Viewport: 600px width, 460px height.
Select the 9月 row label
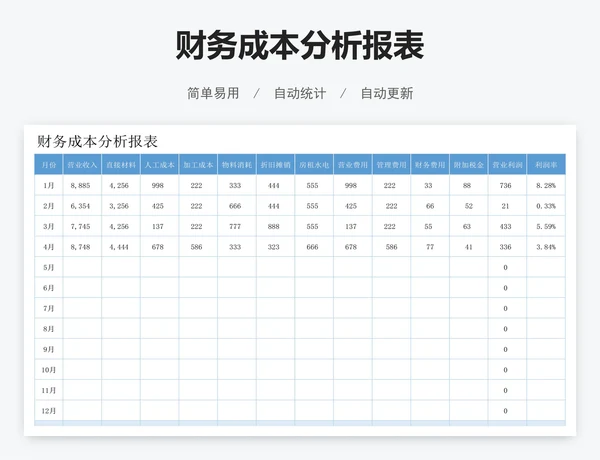coord(49,349)
